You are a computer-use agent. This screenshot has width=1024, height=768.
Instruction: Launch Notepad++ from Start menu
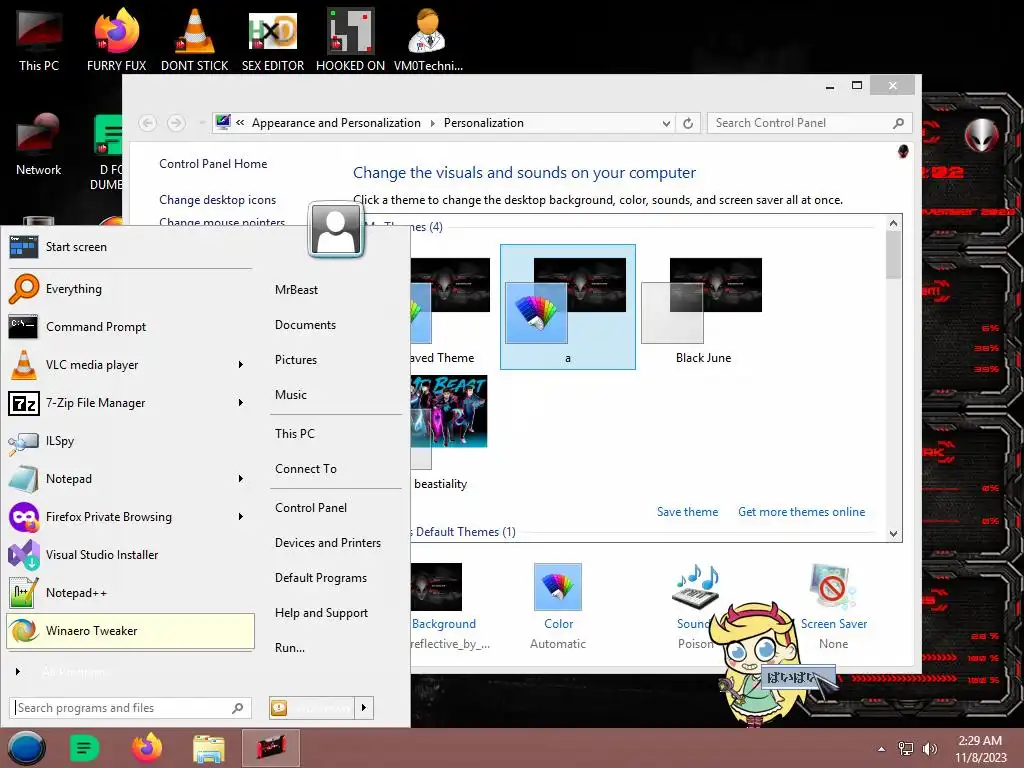pos(129,592)
